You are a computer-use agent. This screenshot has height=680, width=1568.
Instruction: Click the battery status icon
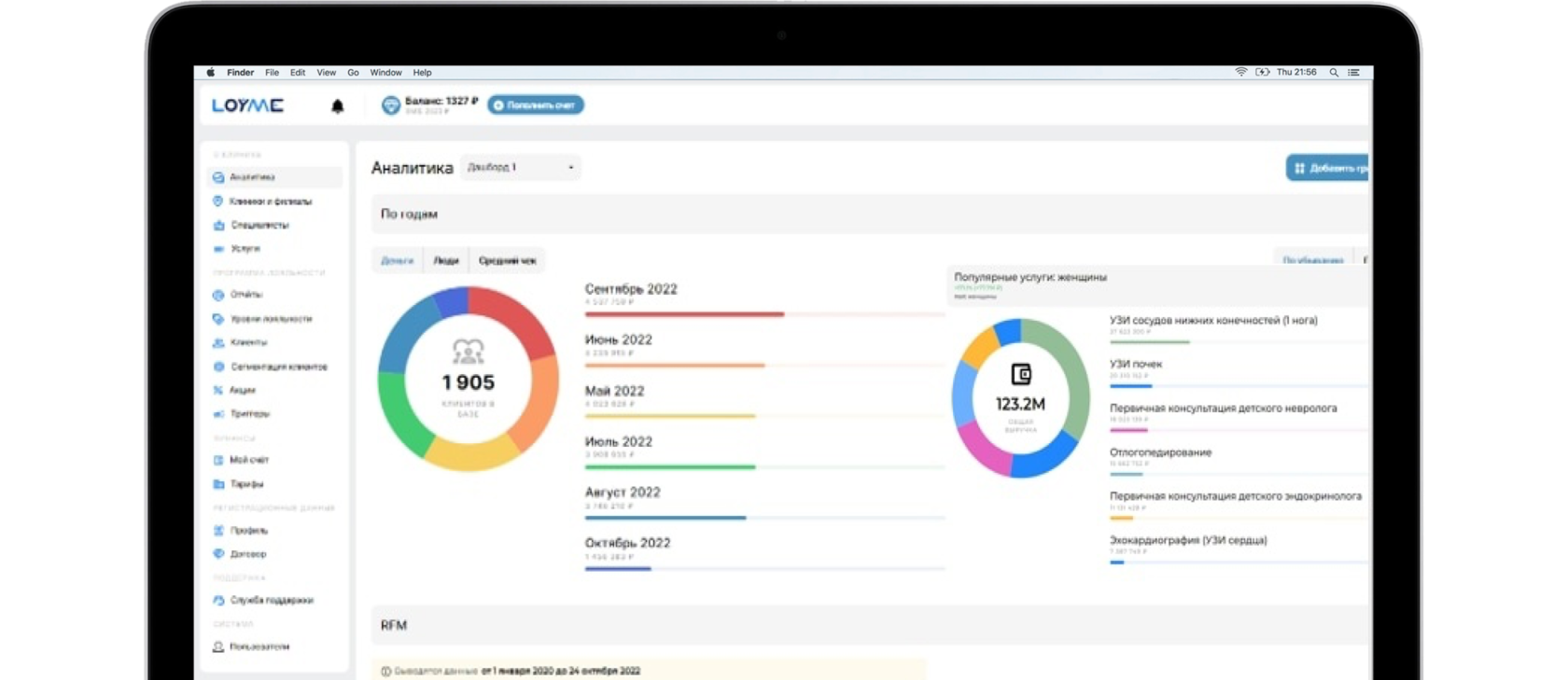(x=1263, y=72)
